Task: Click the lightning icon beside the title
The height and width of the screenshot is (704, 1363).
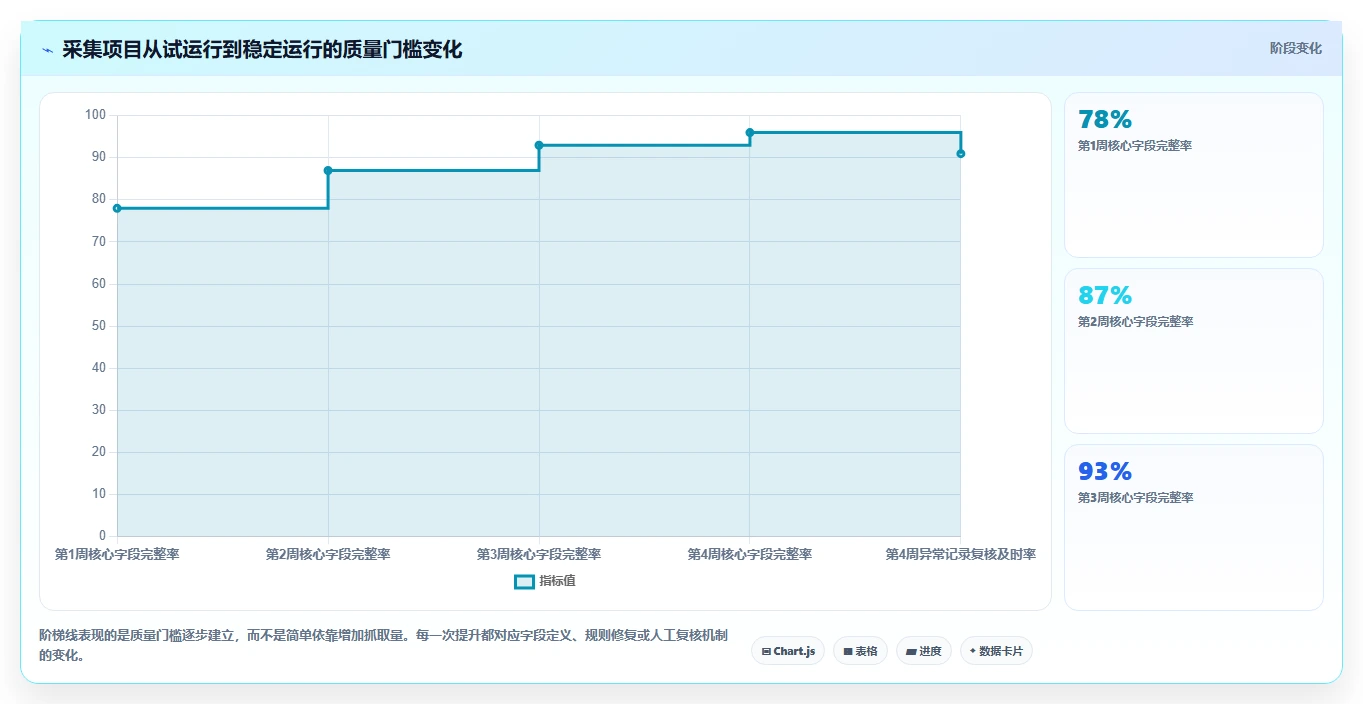Action: (x=47, y=50)
